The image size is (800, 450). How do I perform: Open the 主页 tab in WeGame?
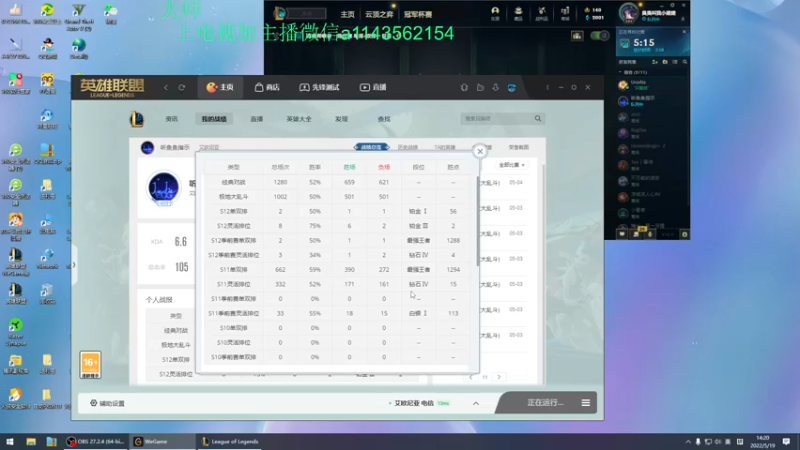coord(220,87)
